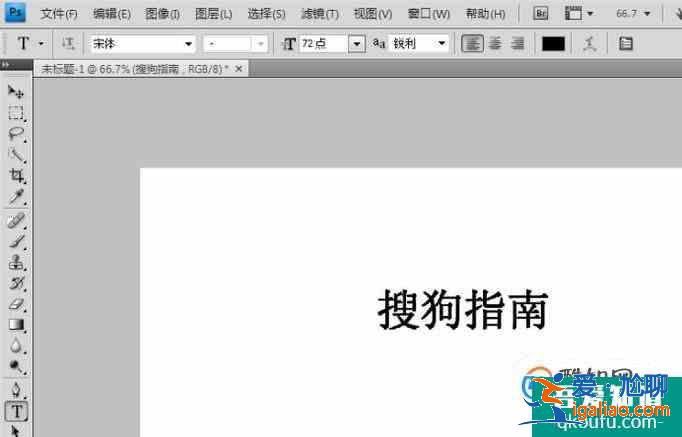The width and height of the screenshot is (682, 437).
Task: Click the font size 72点 field
Action: [323, 43]
